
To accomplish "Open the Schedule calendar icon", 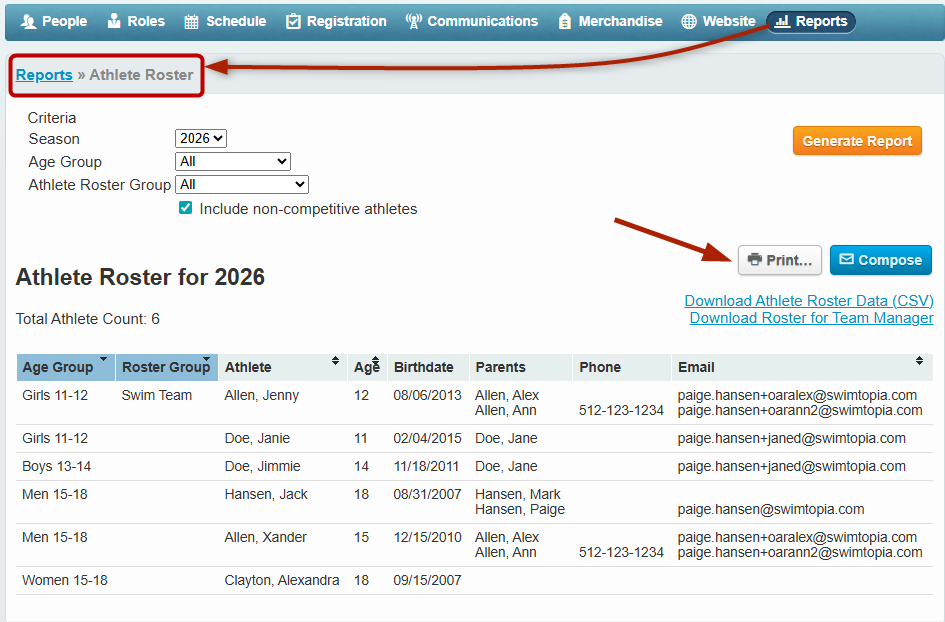I will [x=192, y=21].
